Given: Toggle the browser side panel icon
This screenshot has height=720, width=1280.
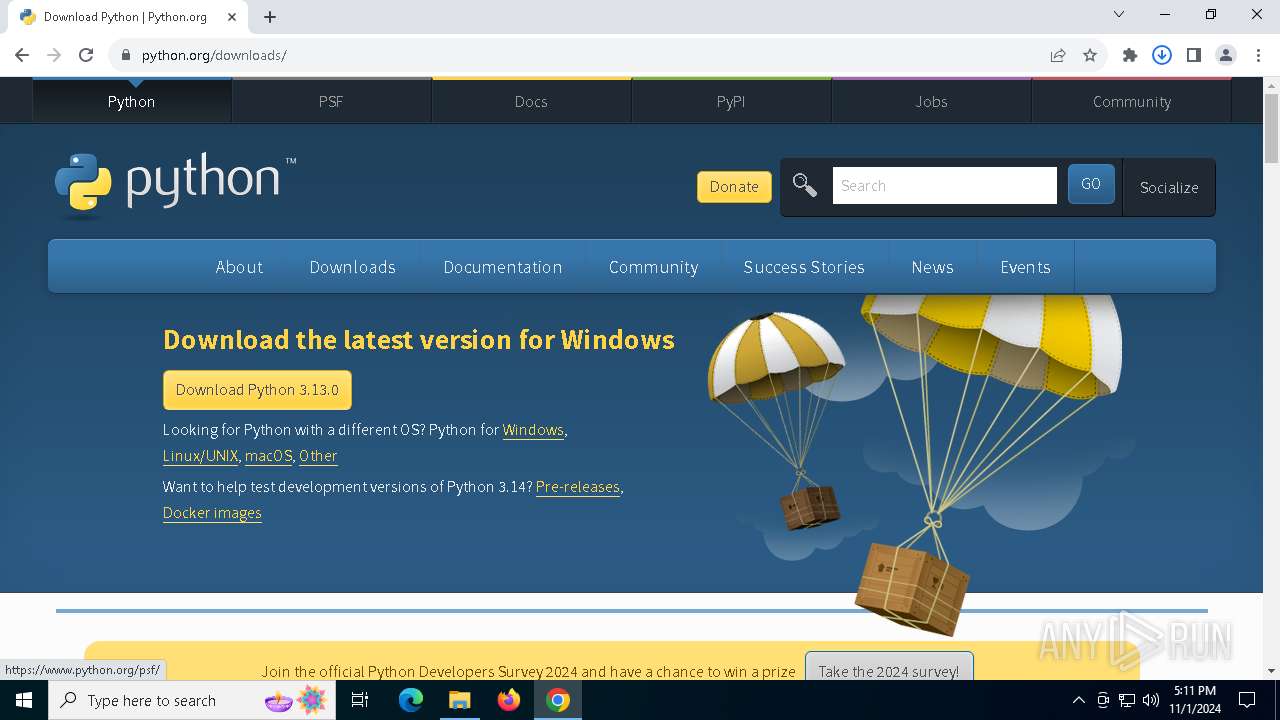Looking at the screenshot, I should [1194, 55].
